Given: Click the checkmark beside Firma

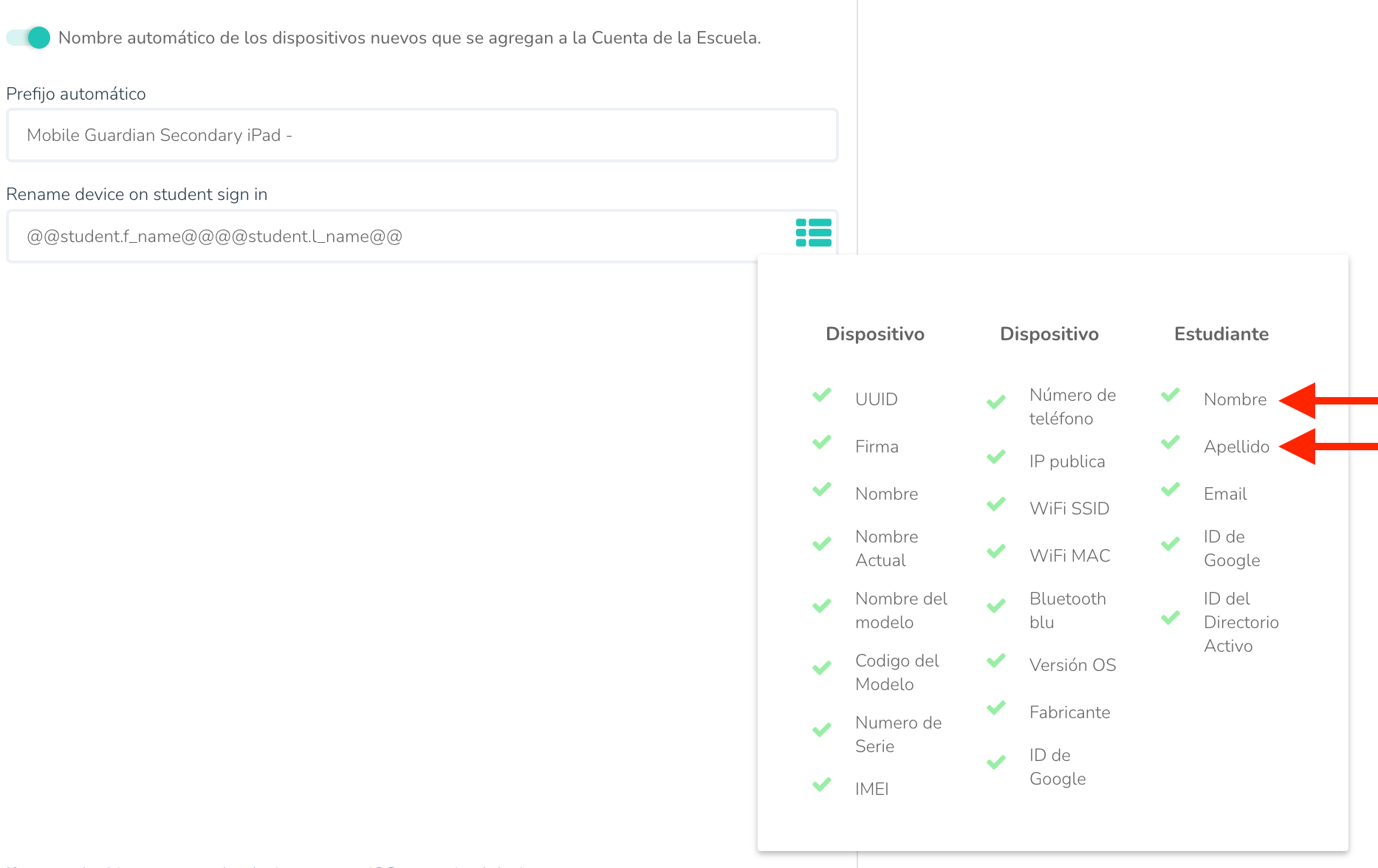Looking at the screenshot, I should (x=822, y=442).
